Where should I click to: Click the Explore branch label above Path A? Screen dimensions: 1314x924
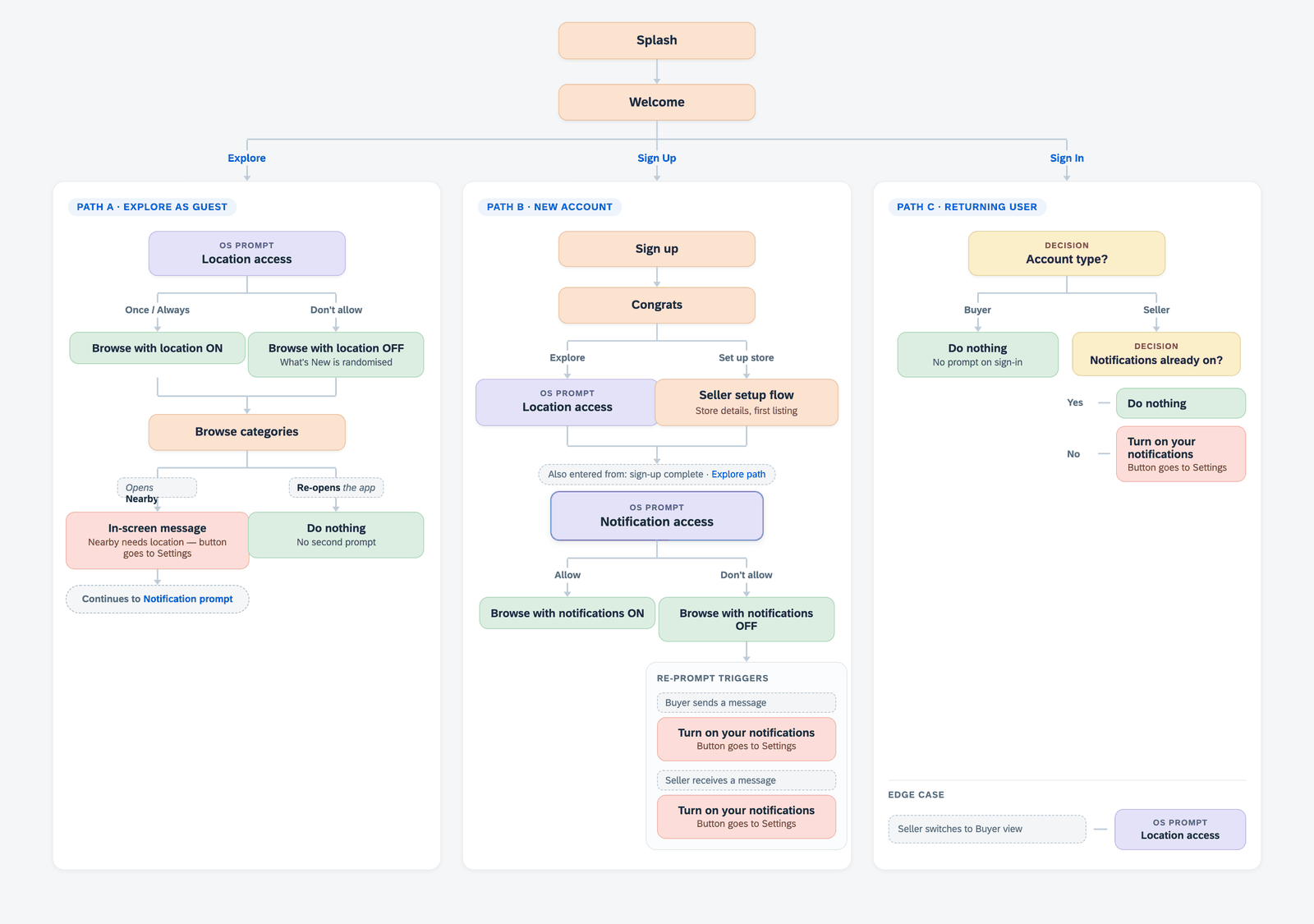pos(246,158)
